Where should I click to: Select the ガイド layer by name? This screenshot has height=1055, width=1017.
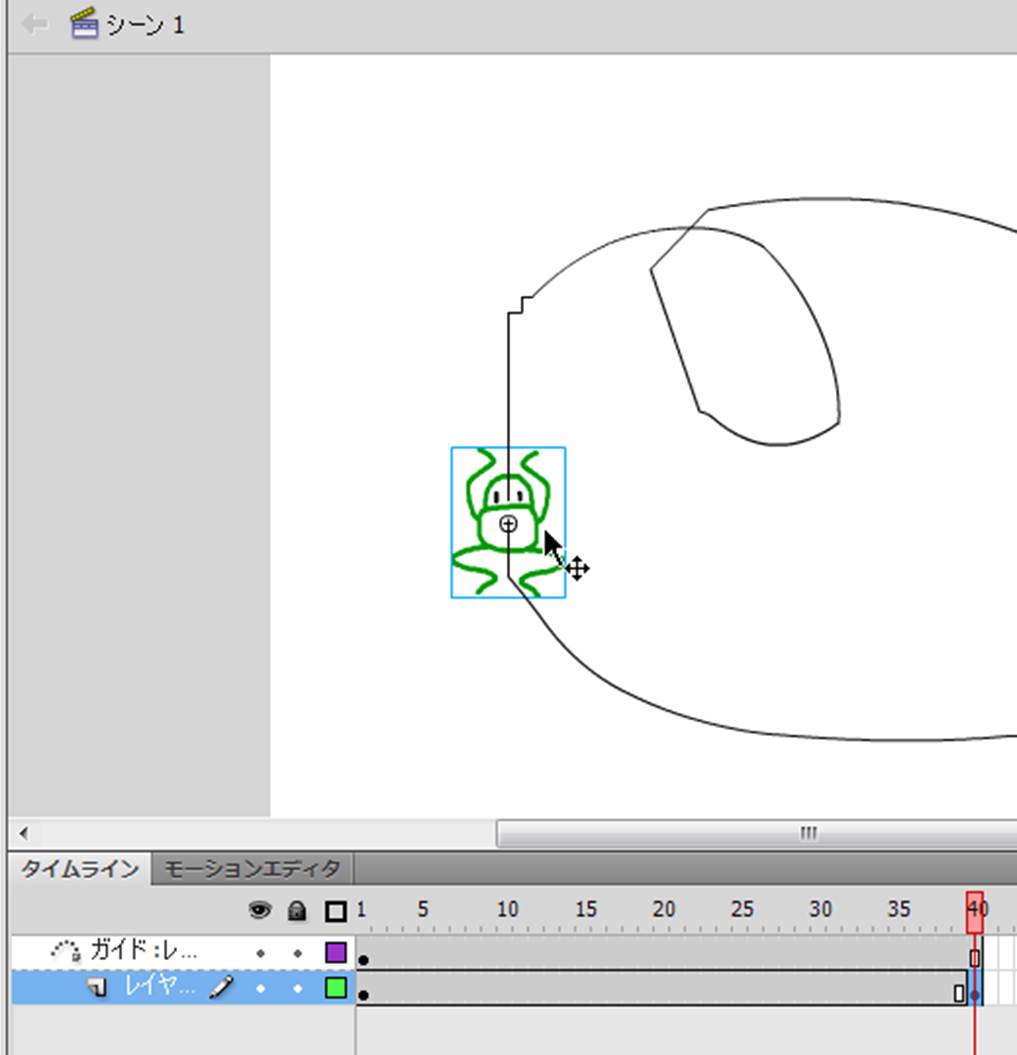(x=144, y=951)
